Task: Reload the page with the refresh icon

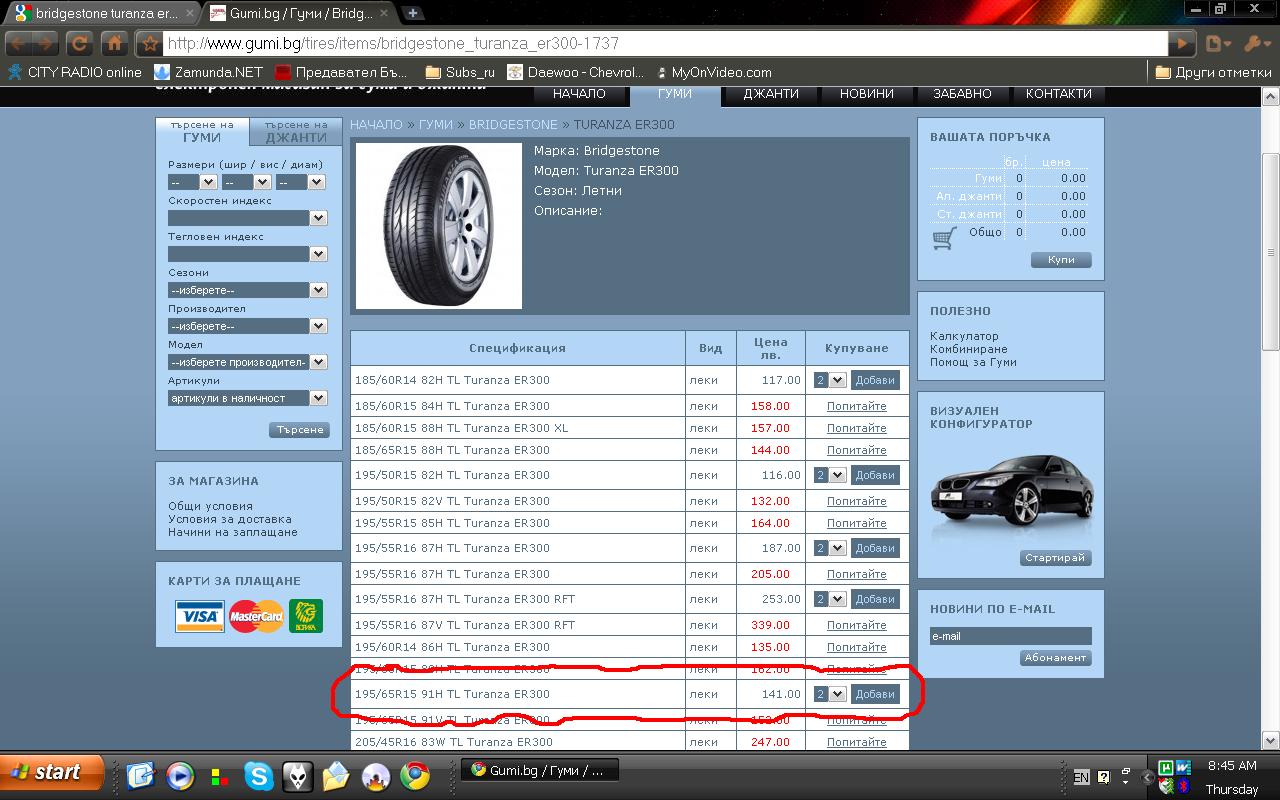Action: pos(81,44)
